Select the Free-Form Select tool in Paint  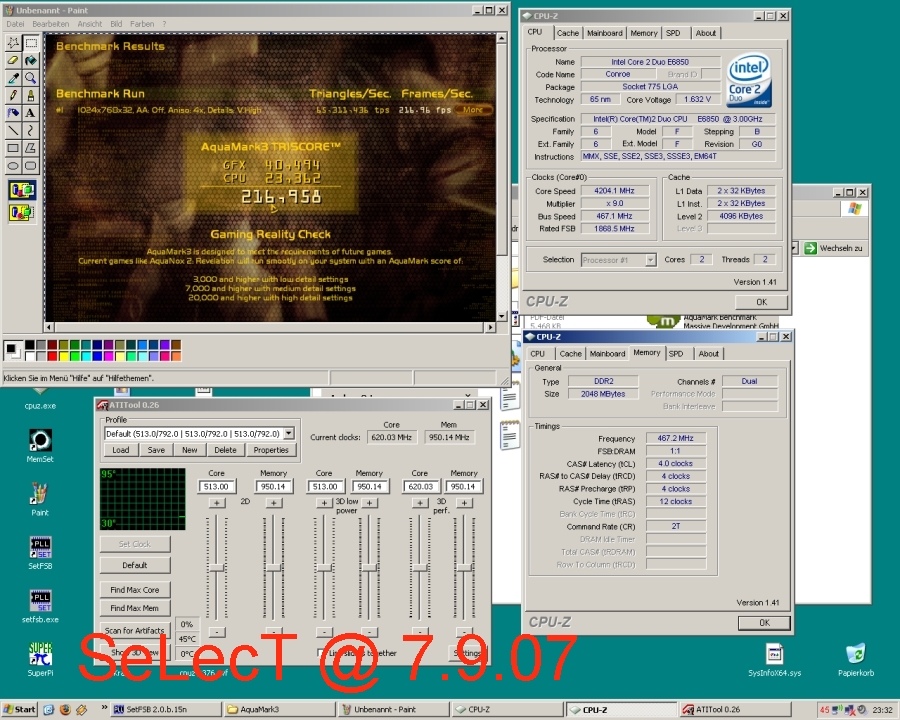coord(13,43)
